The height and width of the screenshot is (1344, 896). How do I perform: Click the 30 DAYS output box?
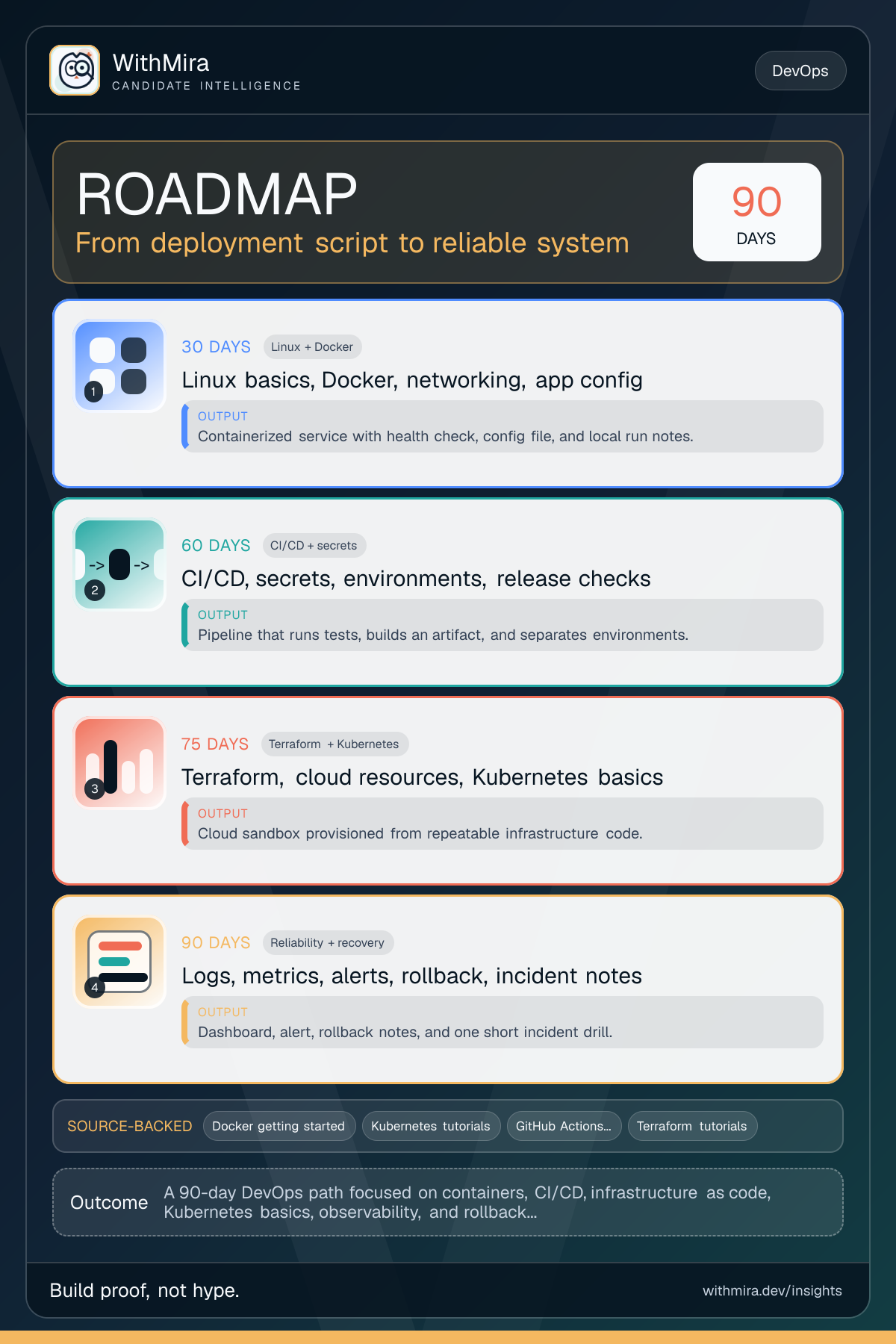(503, 426)
